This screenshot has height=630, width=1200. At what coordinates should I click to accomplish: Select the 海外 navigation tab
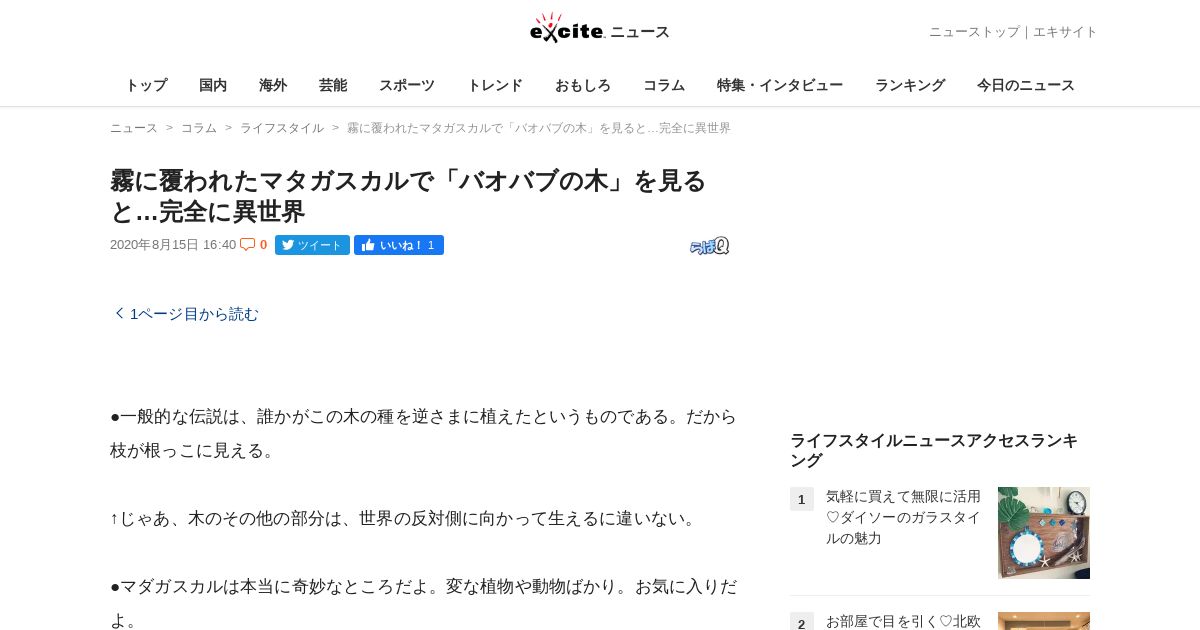pyautogui.click(x=273, y=85)
